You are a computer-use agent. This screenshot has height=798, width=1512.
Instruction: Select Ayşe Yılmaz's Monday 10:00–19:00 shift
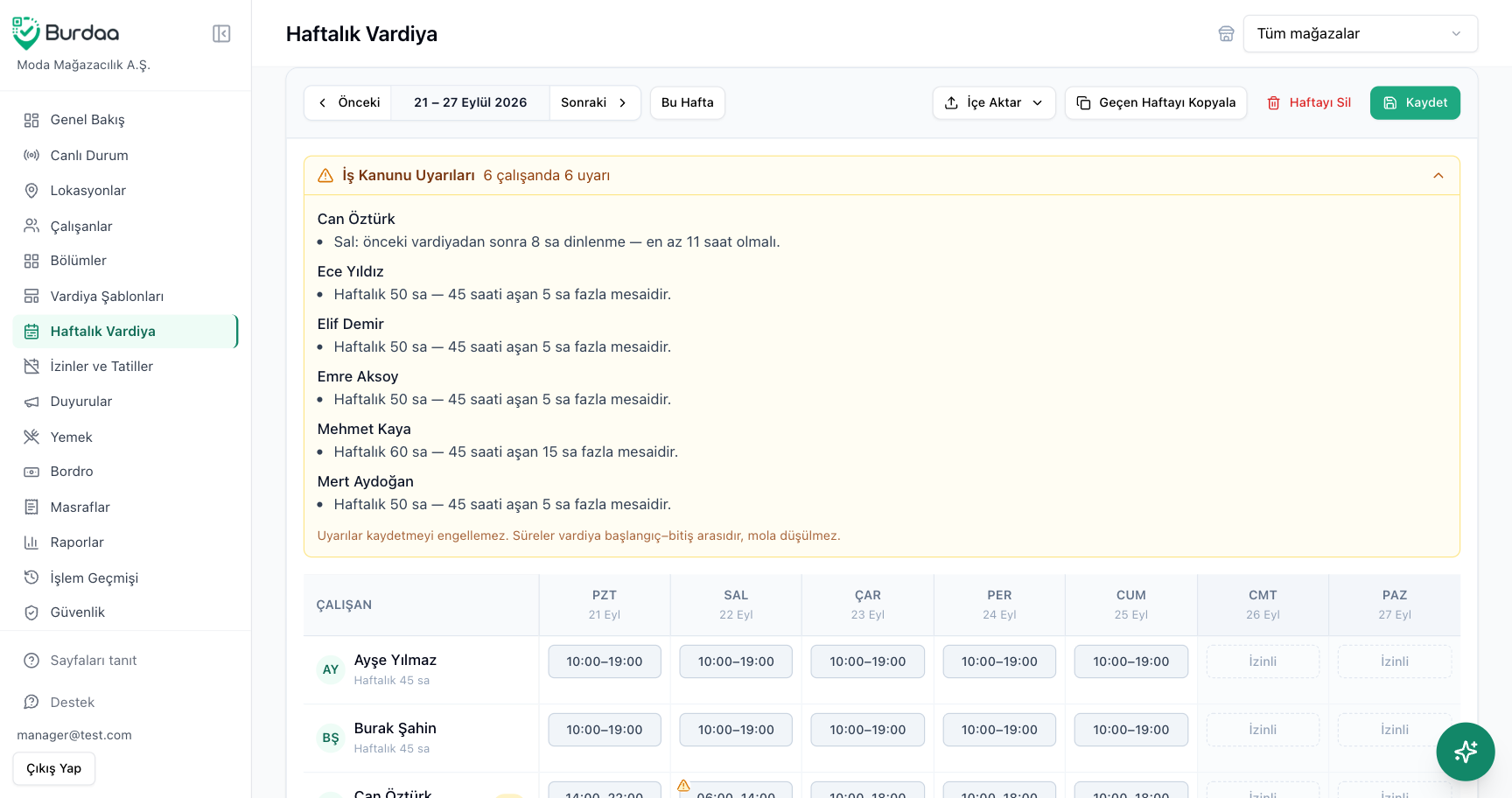pyautogui.click(x=605, y=661)
